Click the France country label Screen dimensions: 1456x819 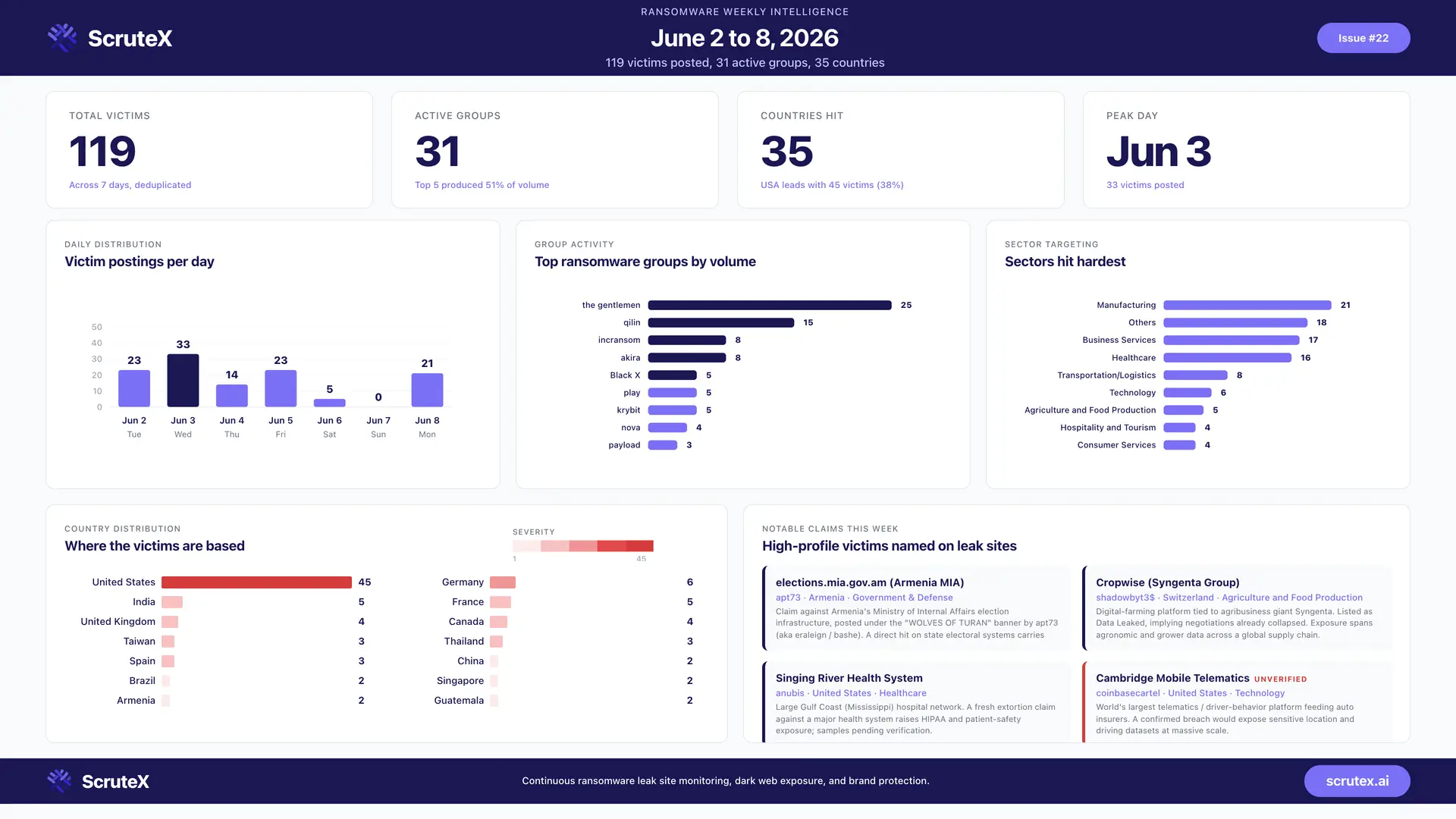pos(468,602)
